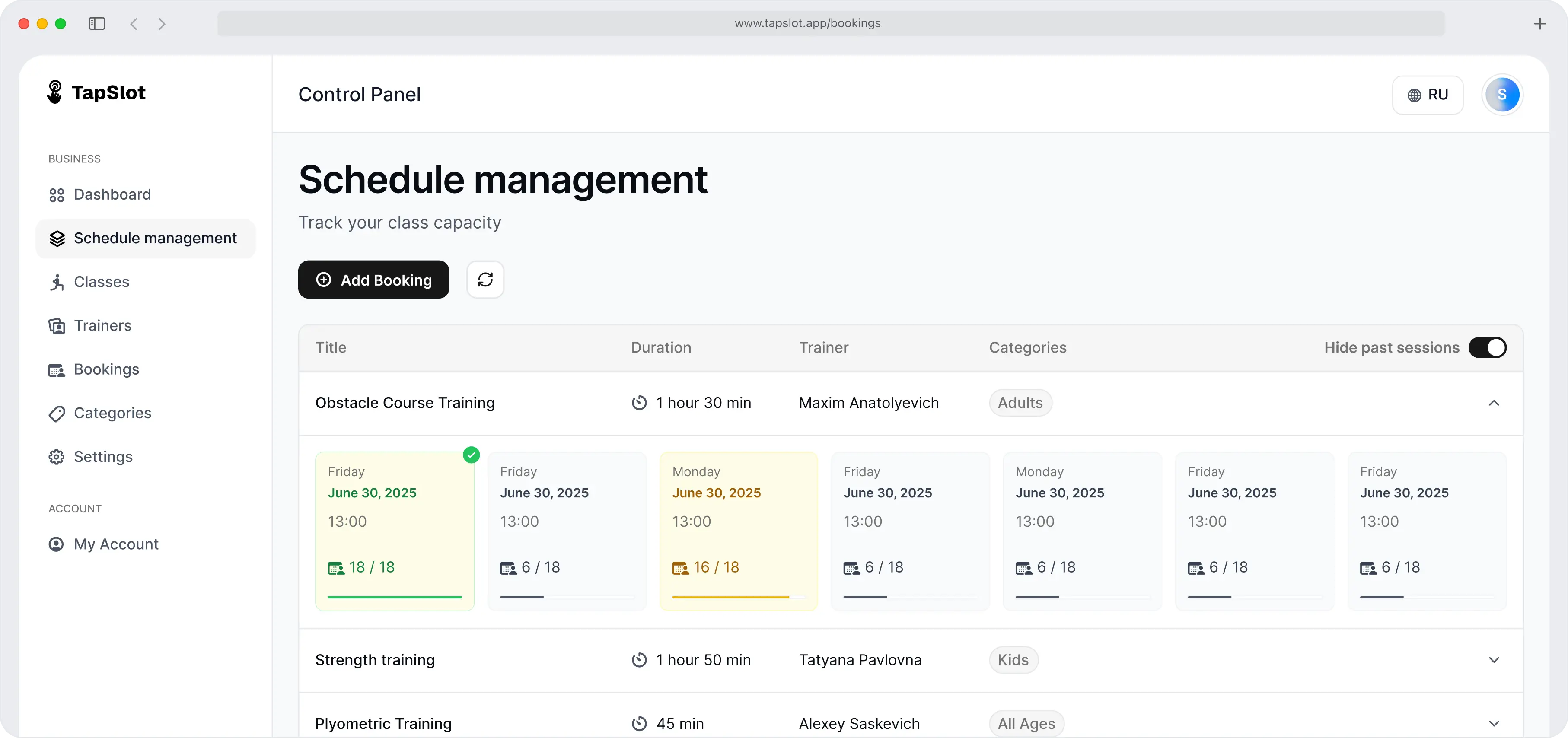Click the Classes running figure icon

57,282
